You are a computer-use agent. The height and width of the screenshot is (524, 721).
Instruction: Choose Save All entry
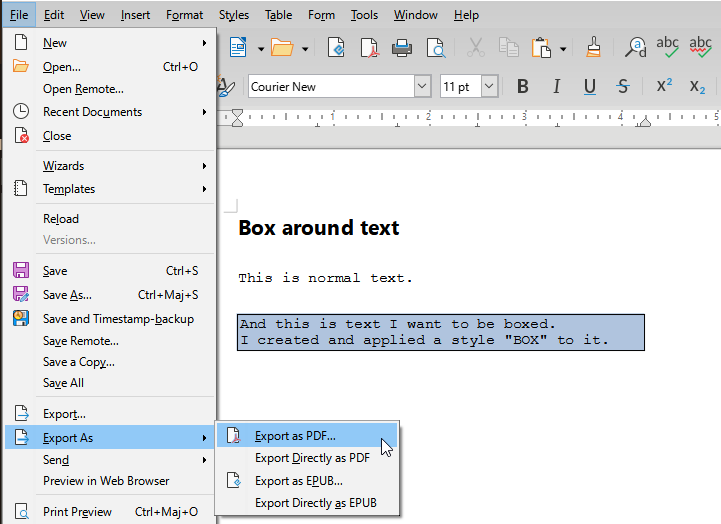tap(110, 383)
